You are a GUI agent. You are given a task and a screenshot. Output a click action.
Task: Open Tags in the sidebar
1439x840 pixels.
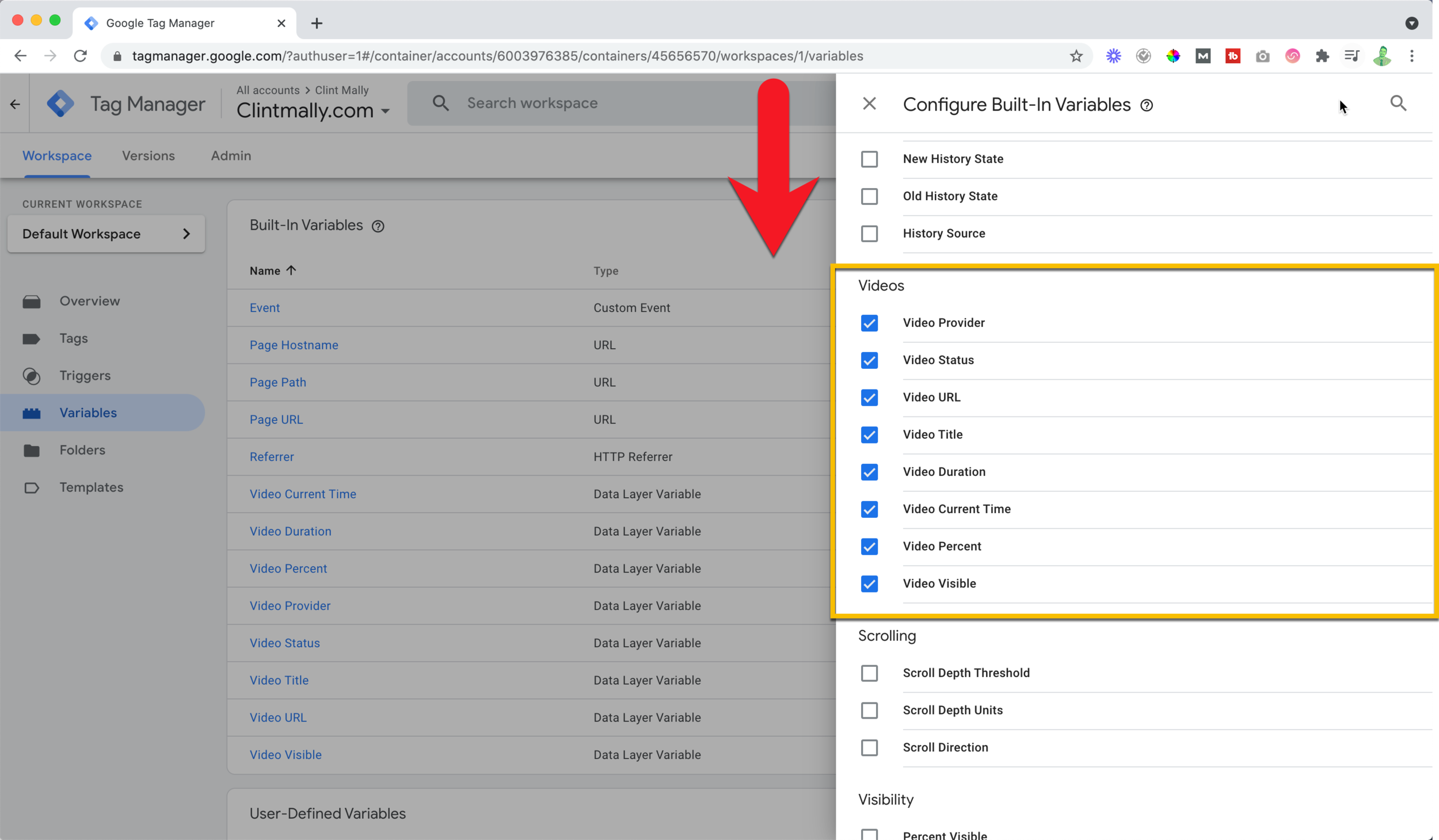pyautogui.click(x=74, y=338)
